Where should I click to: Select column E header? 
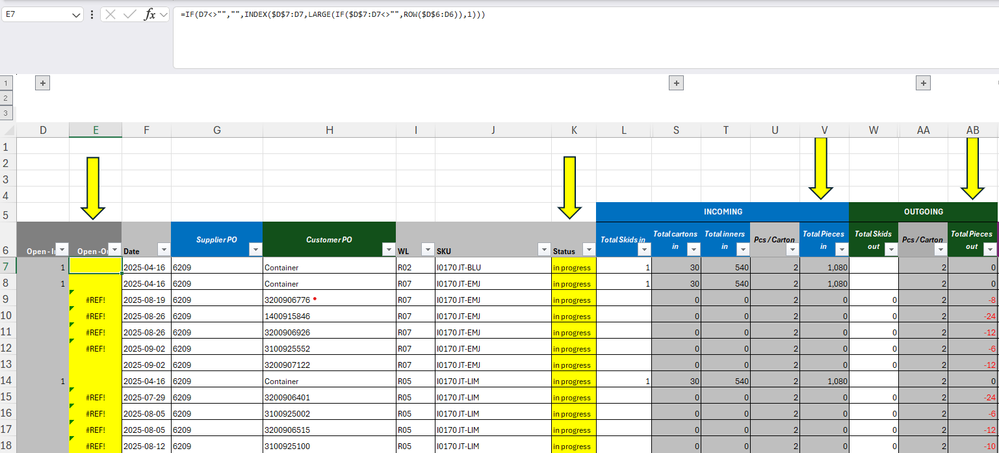coord(96,130)
